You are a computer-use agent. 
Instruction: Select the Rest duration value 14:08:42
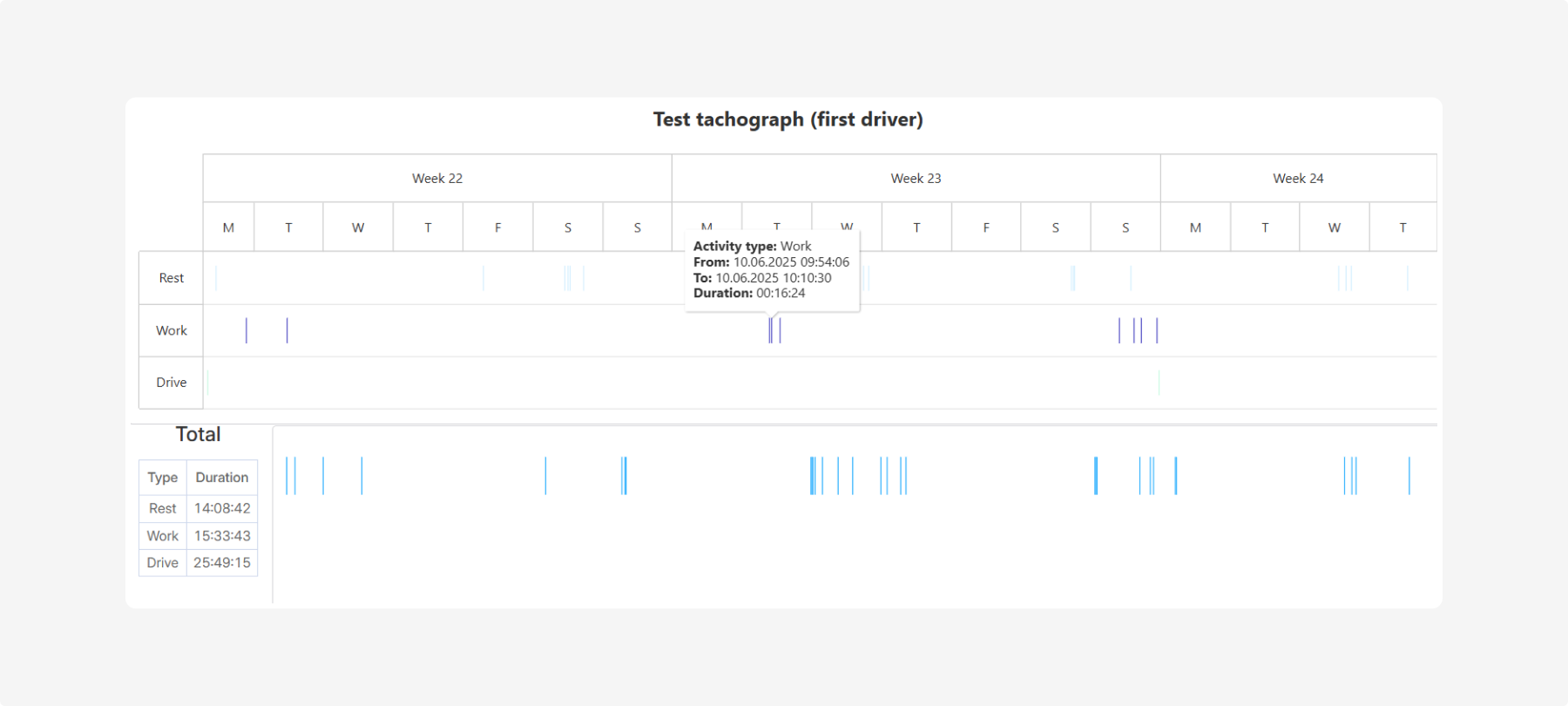222,508
